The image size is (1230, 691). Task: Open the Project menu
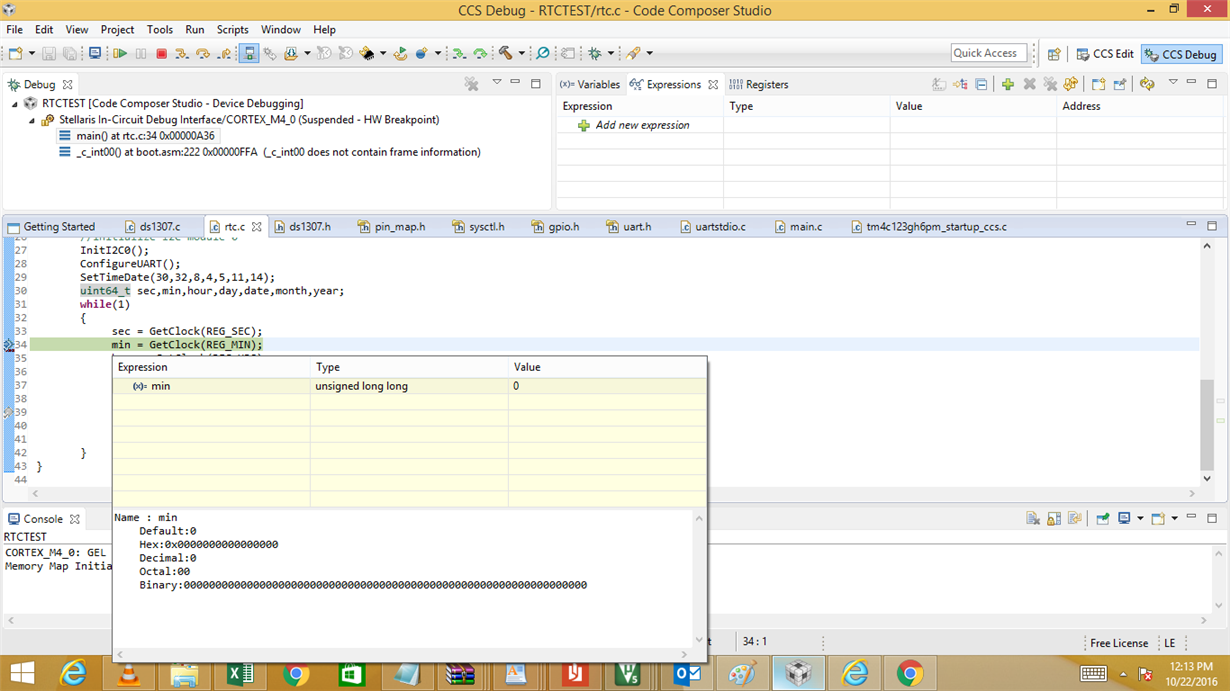point(117,30)
